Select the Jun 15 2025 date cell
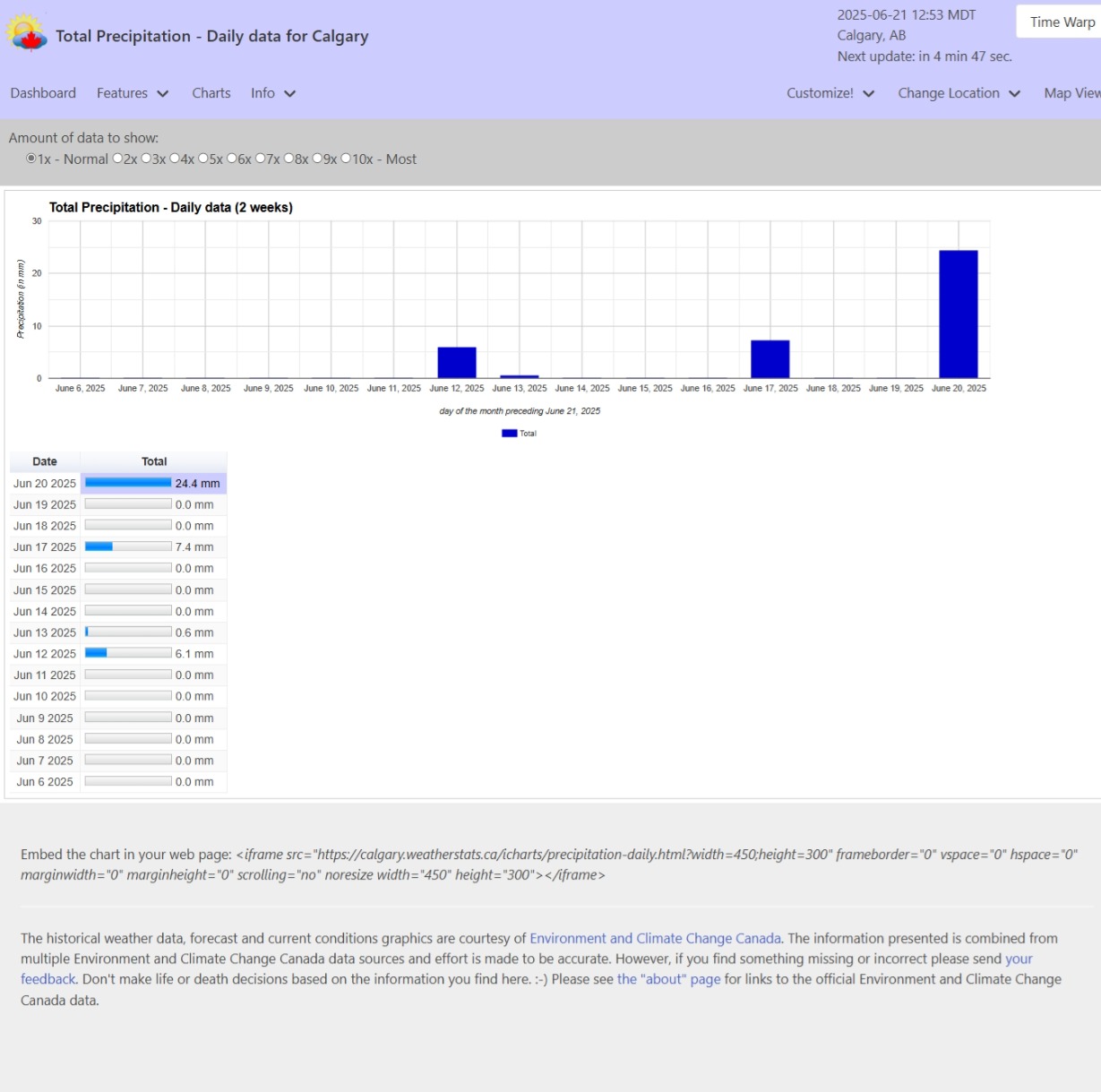The width and height of the screenshot is (1101, 1092). [45, 590]
